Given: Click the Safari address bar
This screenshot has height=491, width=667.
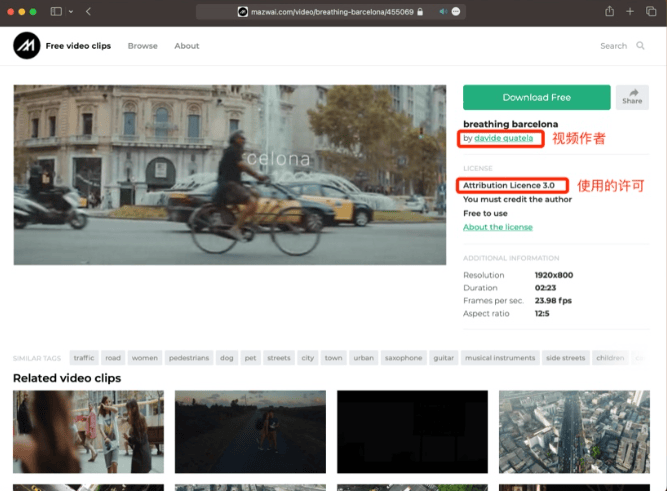Looking at the screenshot, I should coord(330,11).
